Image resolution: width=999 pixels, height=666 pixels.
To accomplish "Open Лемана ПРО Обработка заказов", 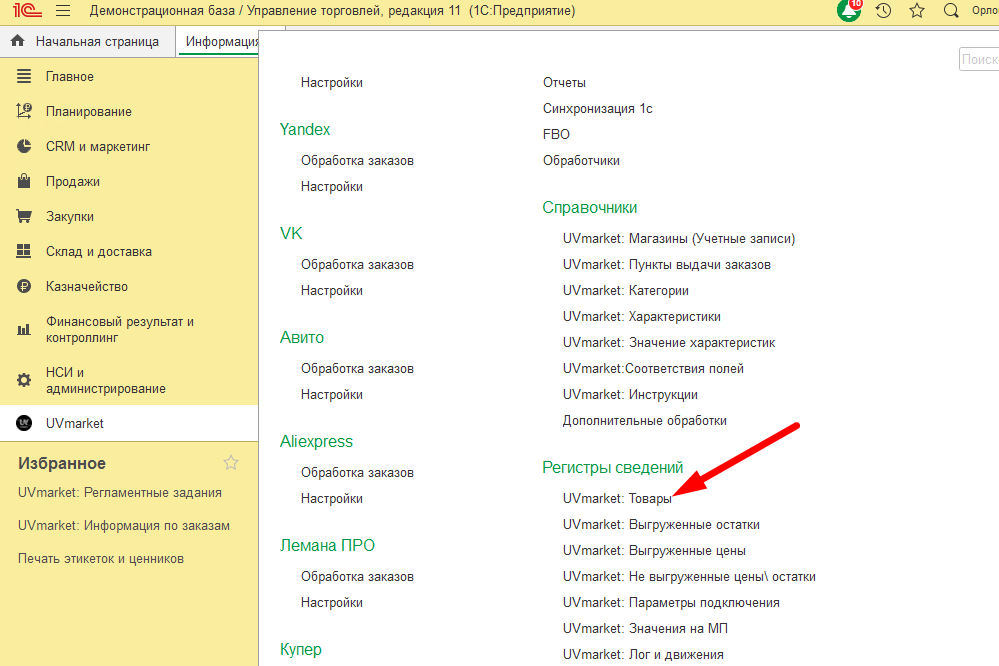I will point(357,576).
